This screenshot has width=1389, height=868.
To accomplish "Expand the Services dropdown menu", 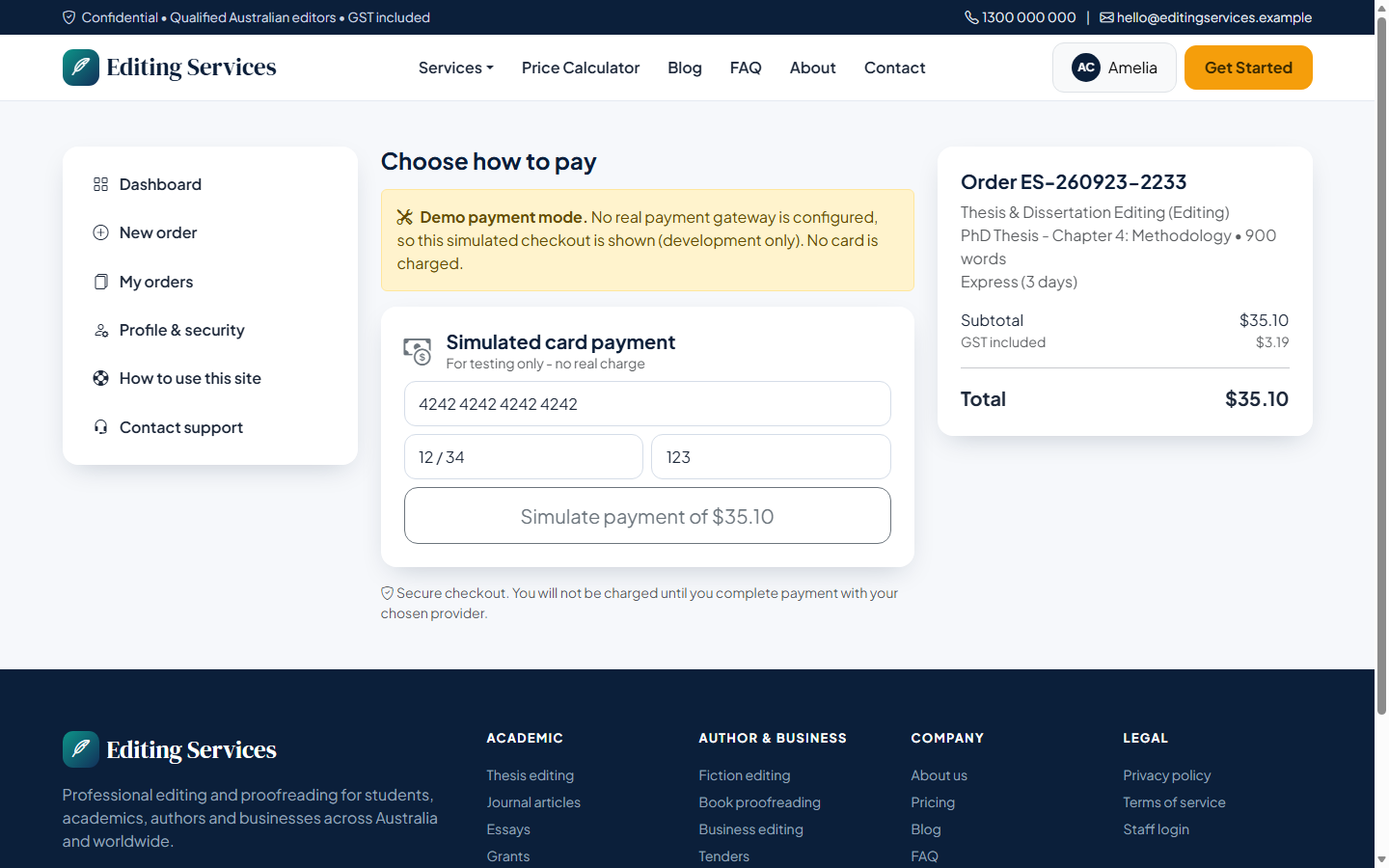I will 456,68.
